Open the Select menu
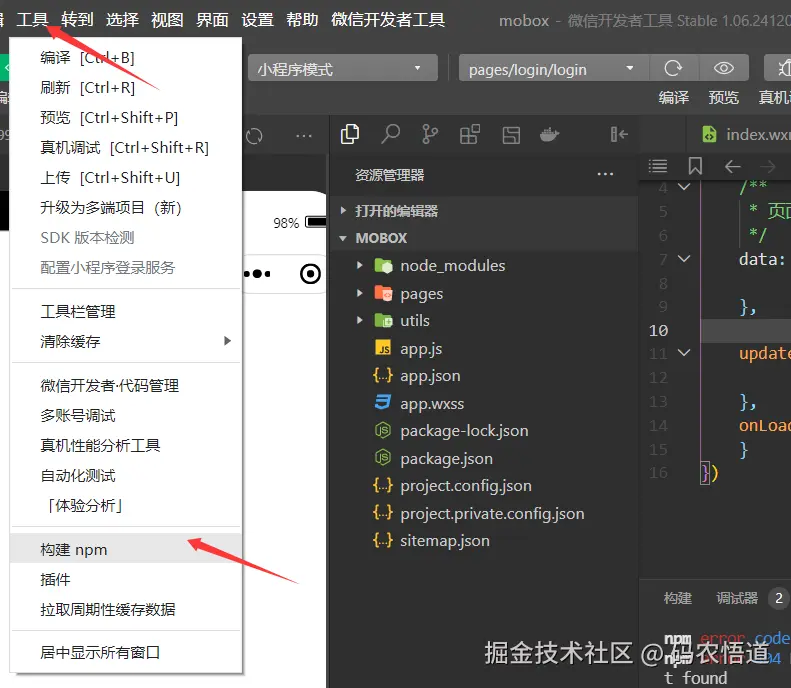This screenshot has width=791, height=688. [x=122, y=20]
